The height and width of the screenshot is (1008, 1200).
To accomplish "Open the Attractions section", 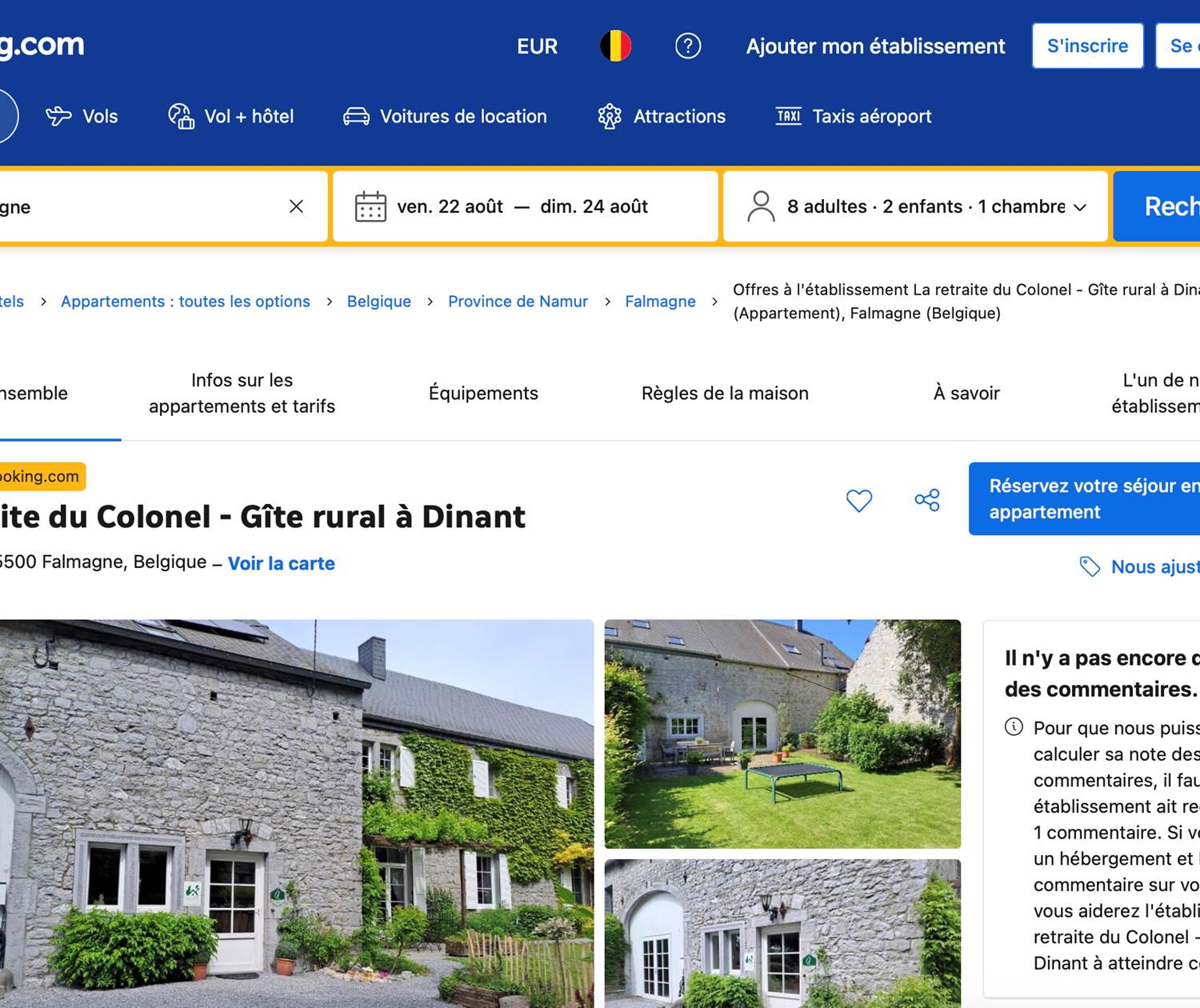I will [661, 116].
